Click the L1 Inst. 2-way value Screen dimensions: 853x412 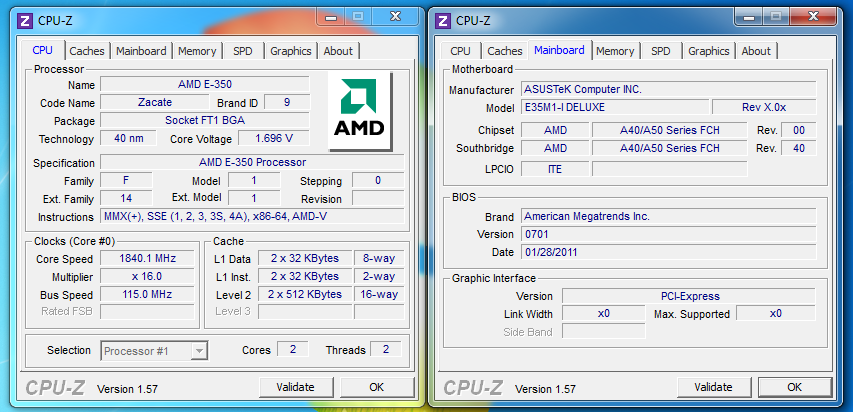(x=379, y=276)
